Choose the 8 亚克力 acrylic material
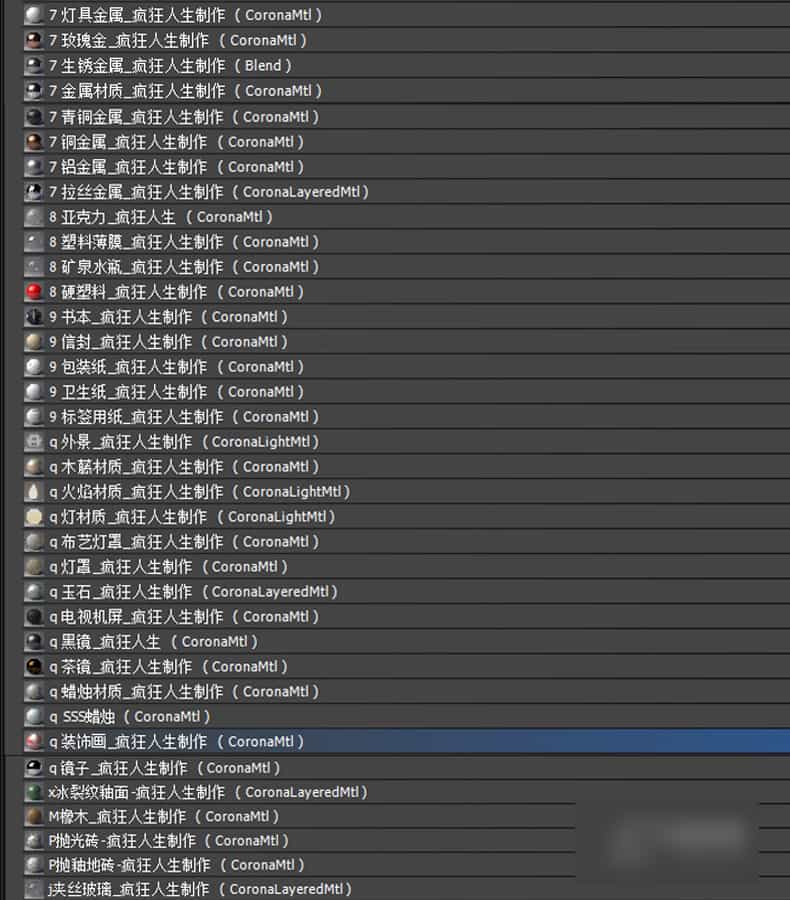Screen dimensions: 790x900 (x=160, y=217)
